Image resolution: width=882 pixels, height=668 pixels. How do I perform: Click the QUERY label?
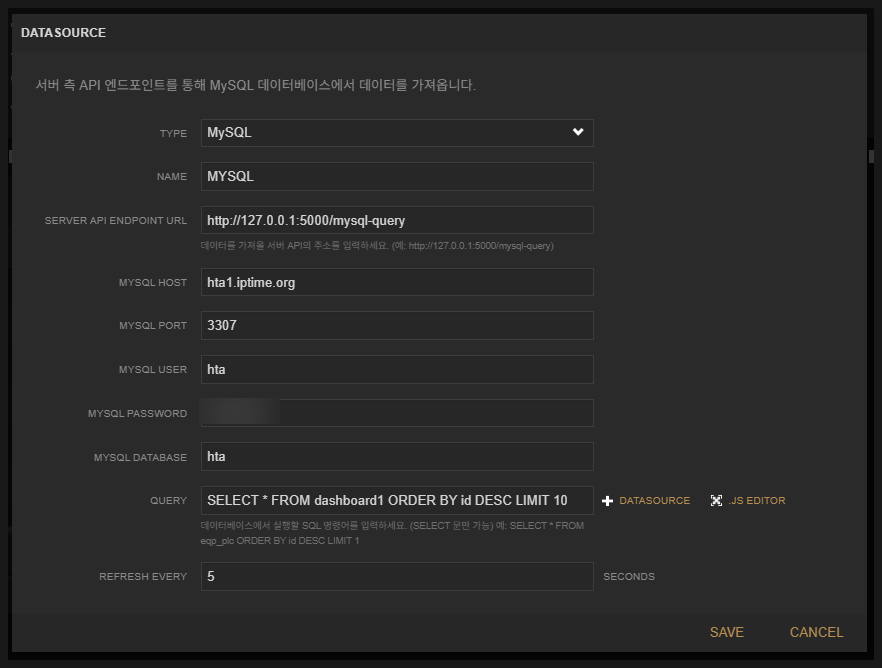click(x=168, y=500)
